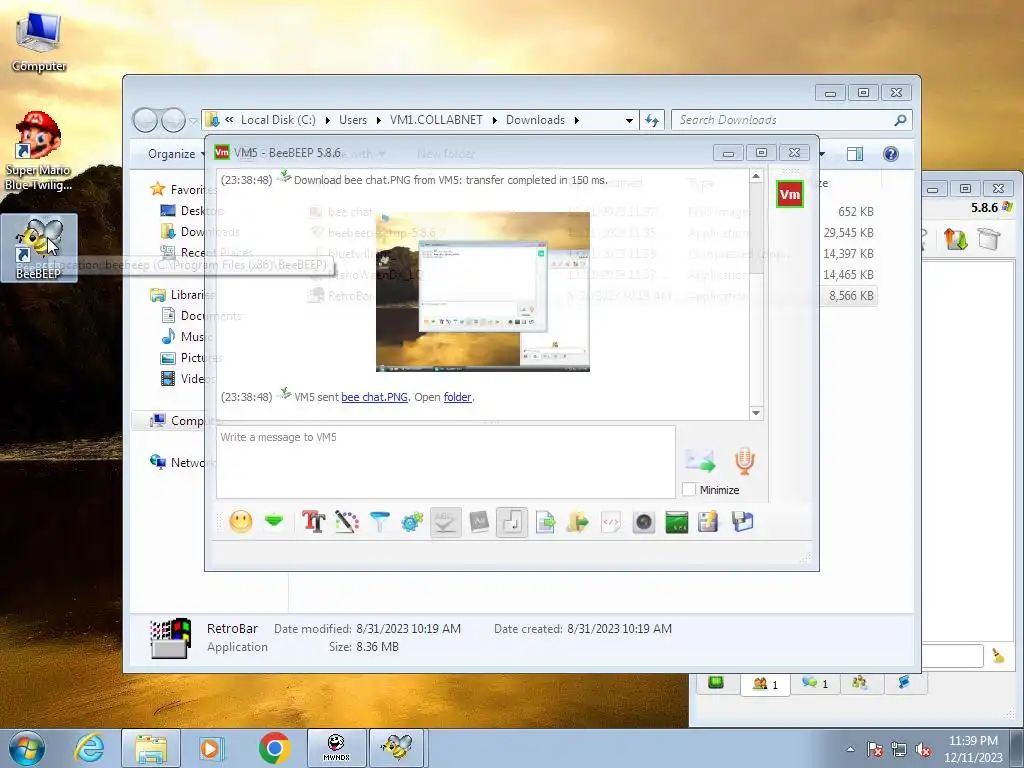The height and width of the screenshot is (768, 1024).
Task: Click the BeeBEEP main window green grid tab
Action: coord(716,683)
